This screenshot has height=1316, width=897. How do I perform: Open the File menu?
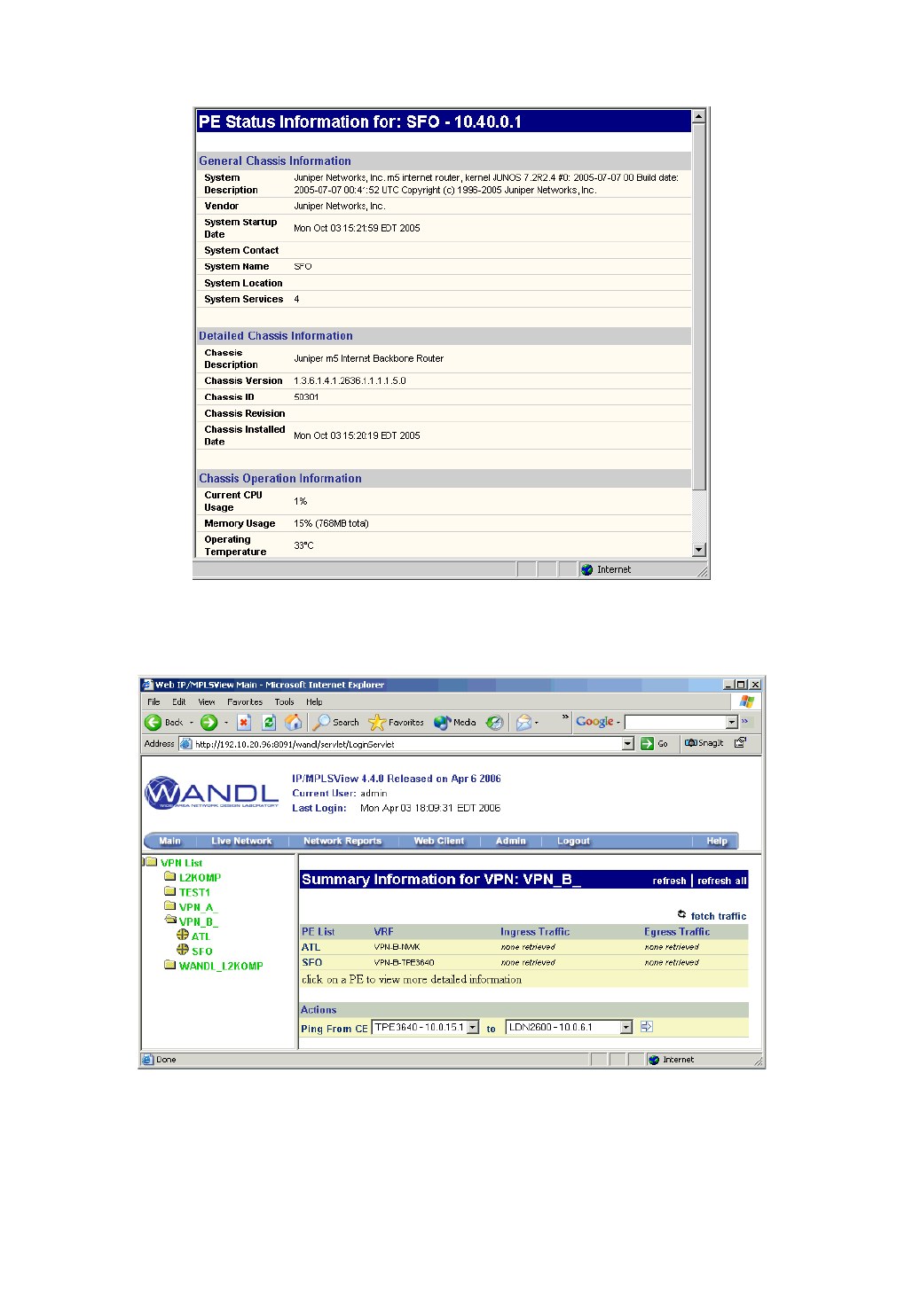pyautogui.click(x=153, y=702)
